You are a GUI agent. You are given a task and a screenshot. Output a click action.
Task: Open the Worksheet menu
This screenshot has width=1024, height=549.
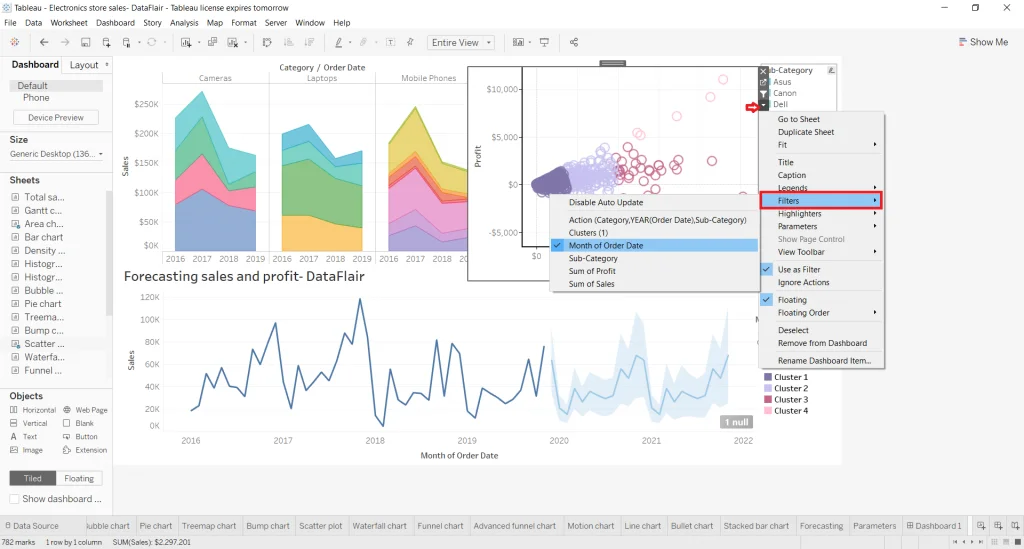[x=69, y=23]
